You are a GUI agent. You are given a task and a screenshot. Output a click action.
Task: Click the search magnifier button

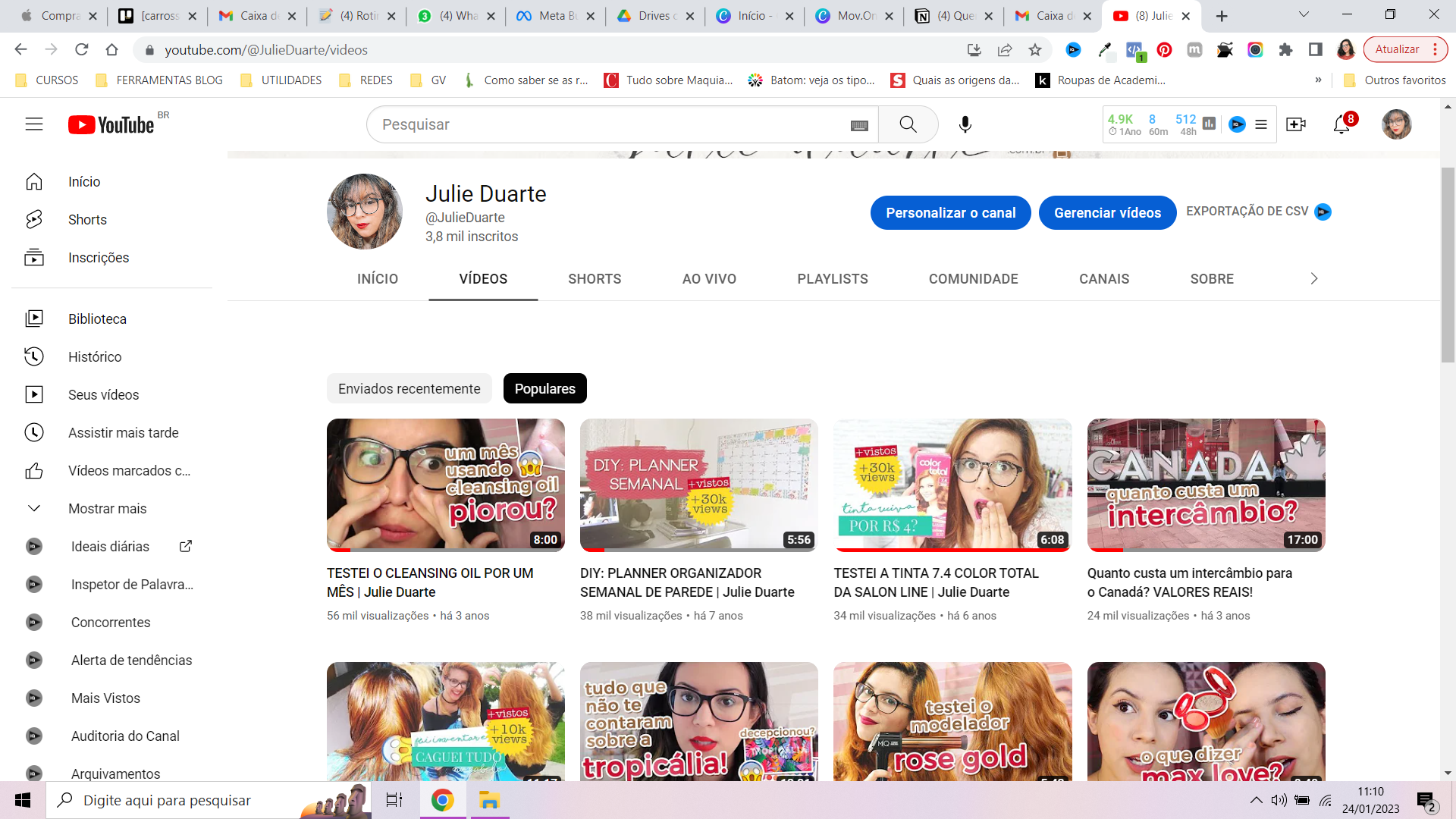pyautogui.click(x=908, y=124)
